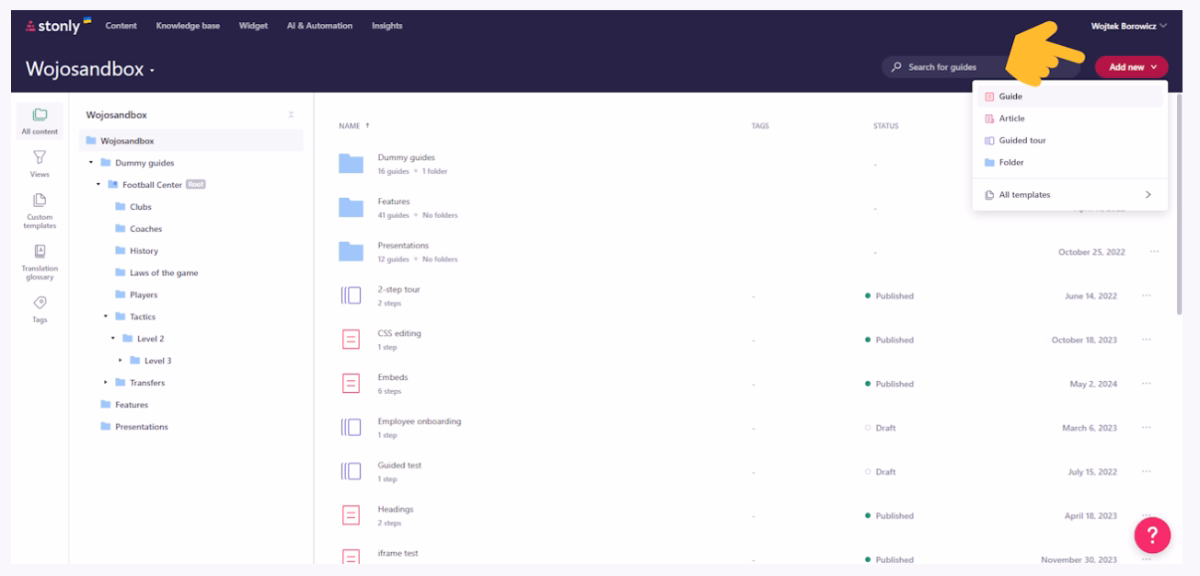Open the Stonly logo home link

coord(57,25)
